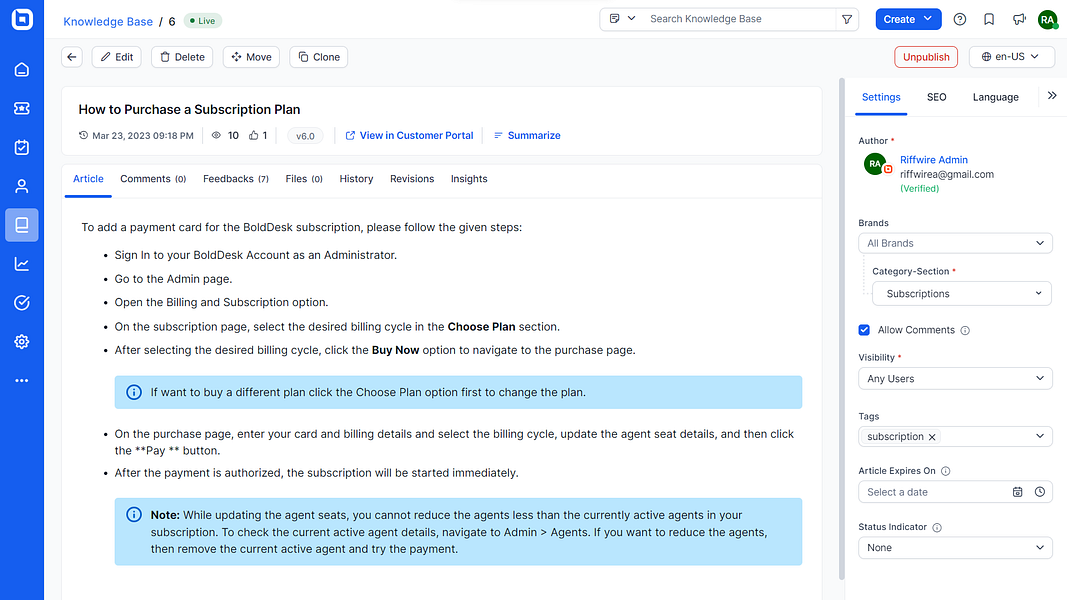Switch to the Article tab
This screenshot has width=1067, height=600.
[88, 179]
